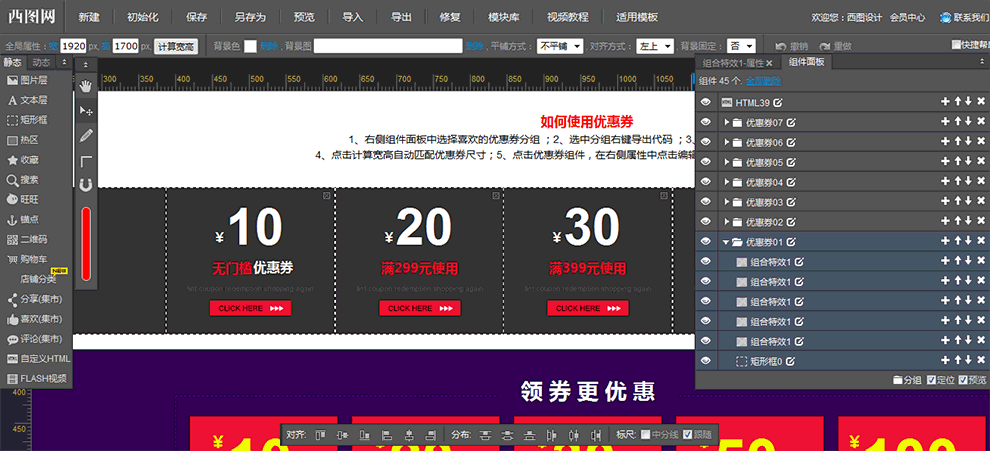
Task: Click the 联系我们 contact link
Action: 964,18
